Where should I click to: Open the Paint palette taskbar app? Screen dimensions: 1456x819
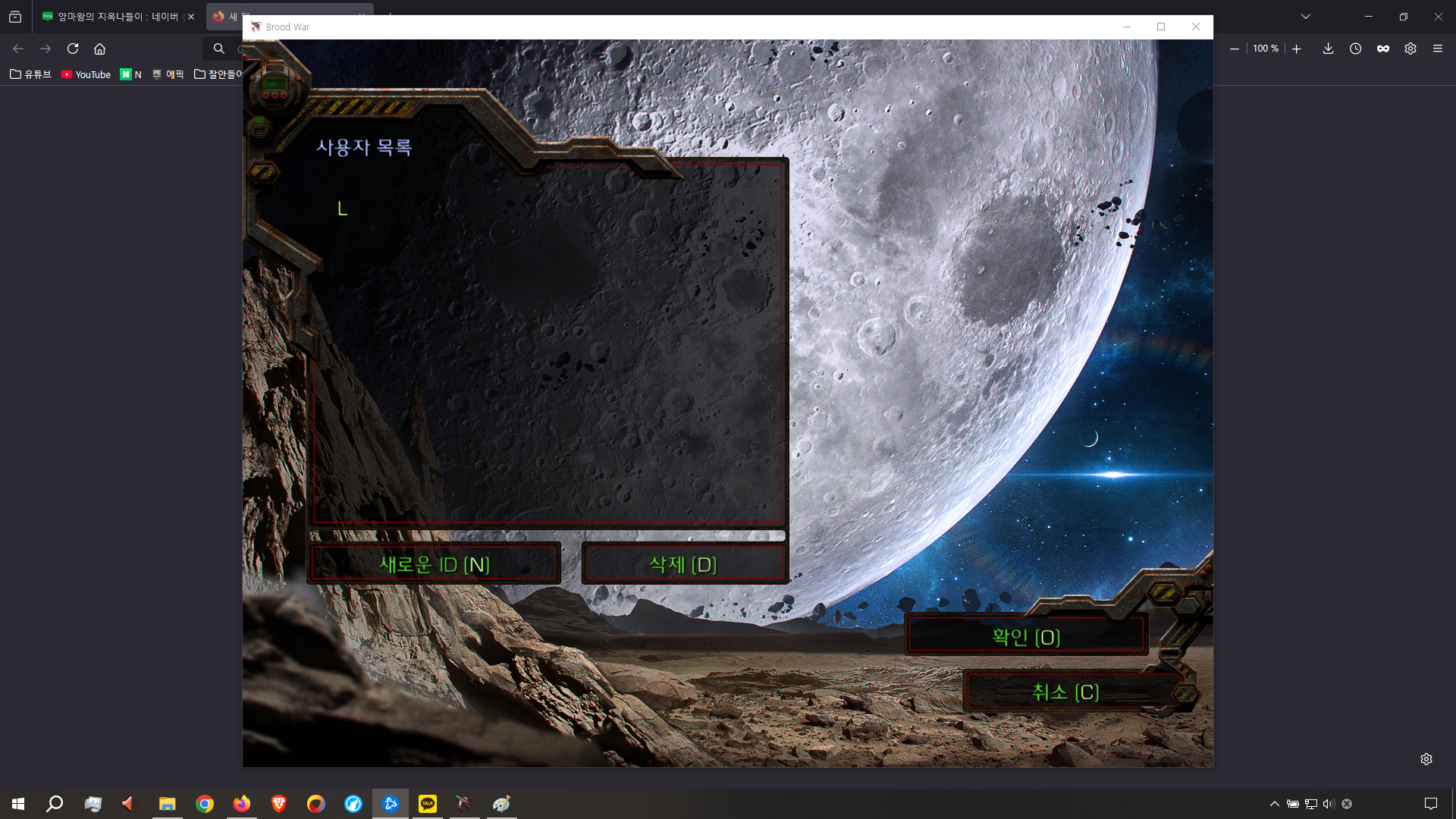tap(501, 804)
